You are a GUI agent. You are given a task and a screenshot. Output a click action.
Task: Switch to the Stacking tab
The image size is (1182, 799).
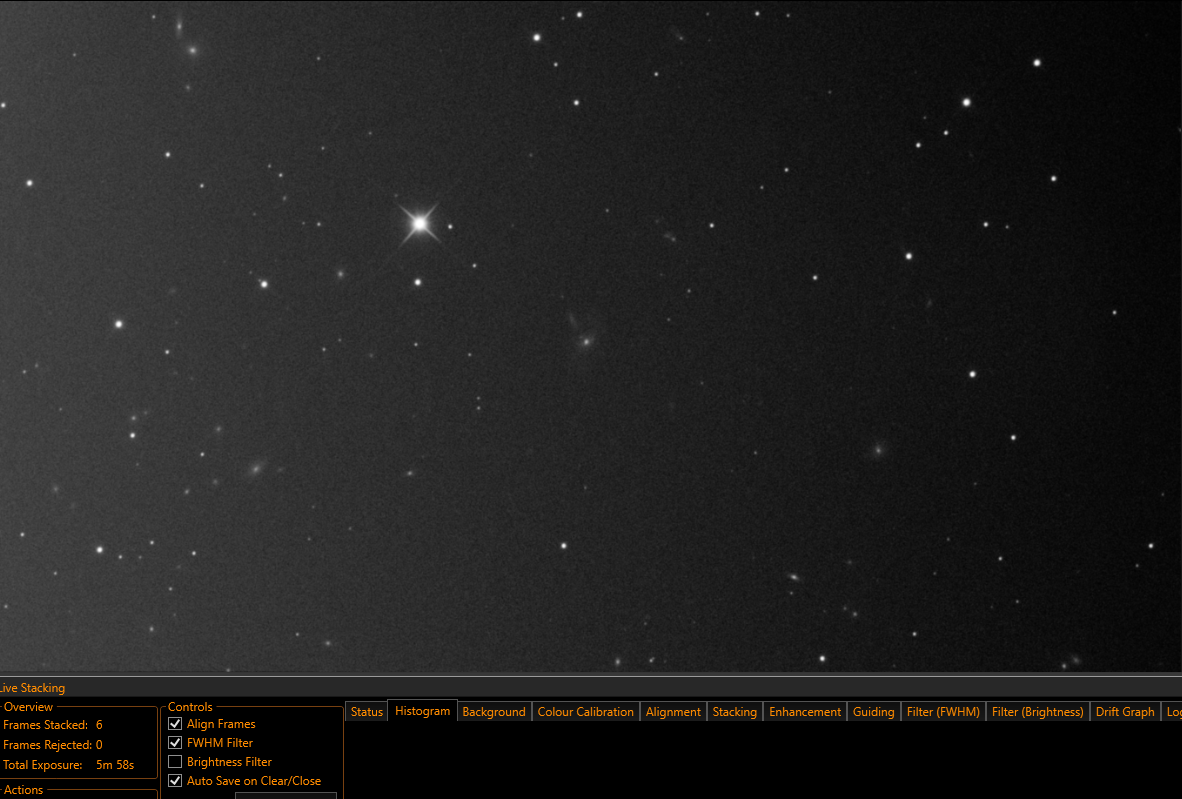(734, 712)
